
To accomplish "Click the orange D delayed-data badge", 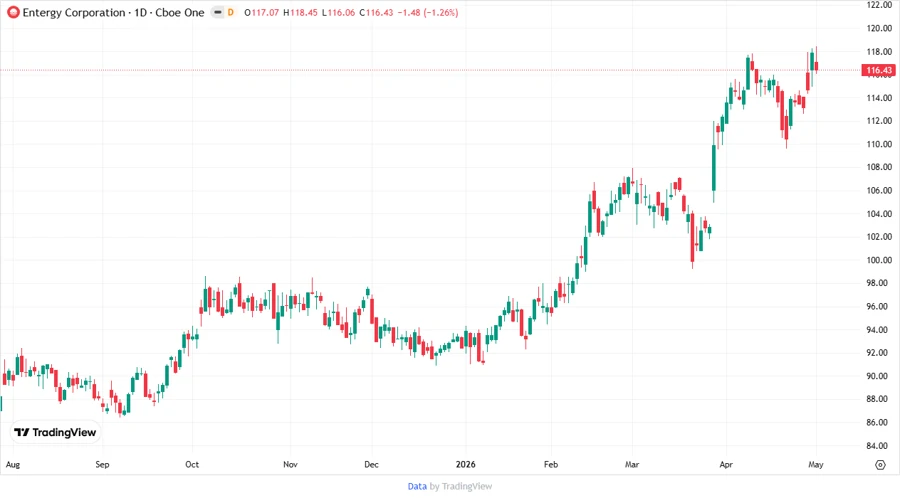I will 231,13.
